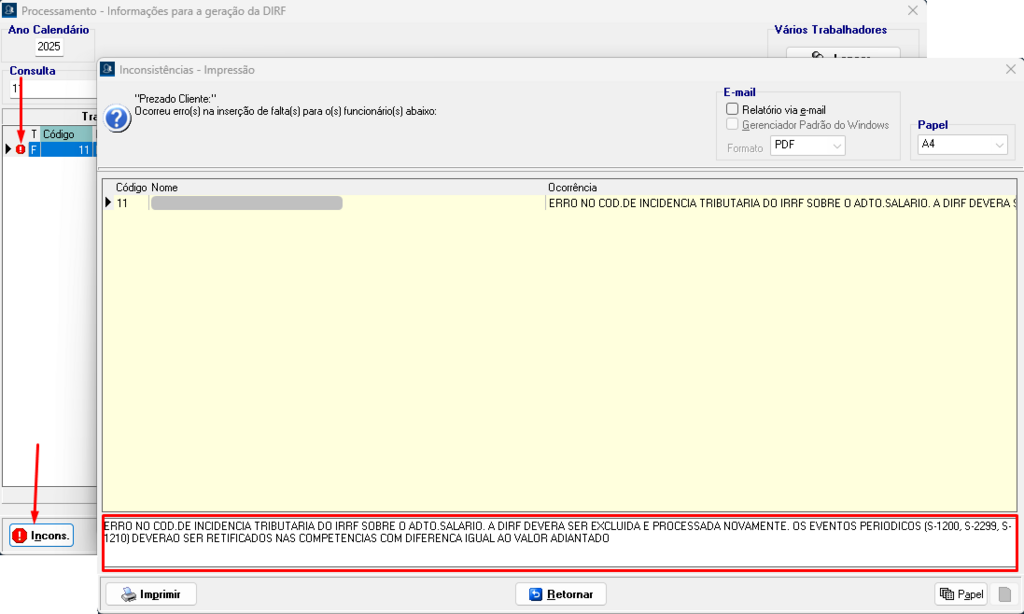This screenshot has height=614, width=1024.
Task: Enable Relatório via e-mail checkbox
Action: (x=733, y=109)
